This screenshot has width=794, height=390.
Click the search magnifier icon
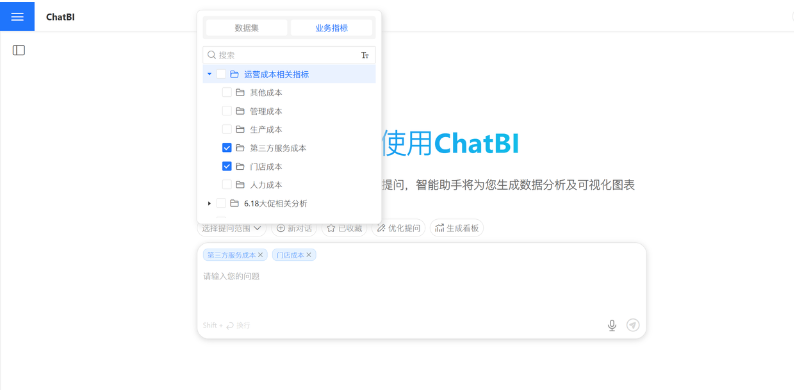(212, 55)
